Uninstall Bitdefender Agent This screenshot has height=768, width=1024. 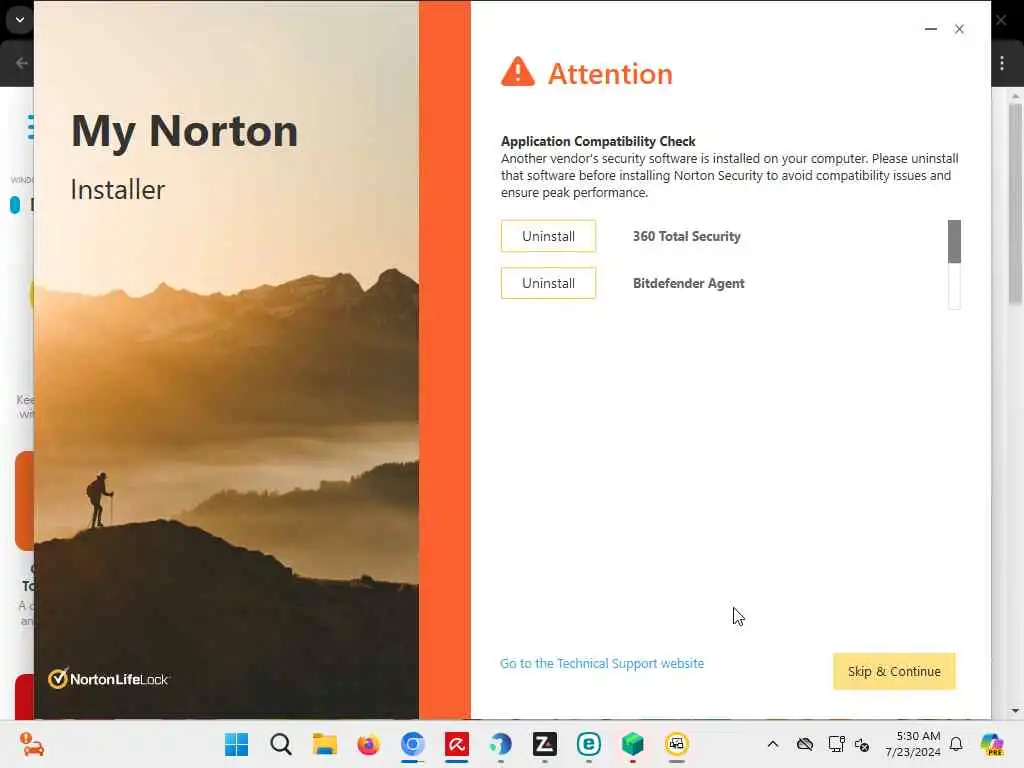(x=548, y=283)
